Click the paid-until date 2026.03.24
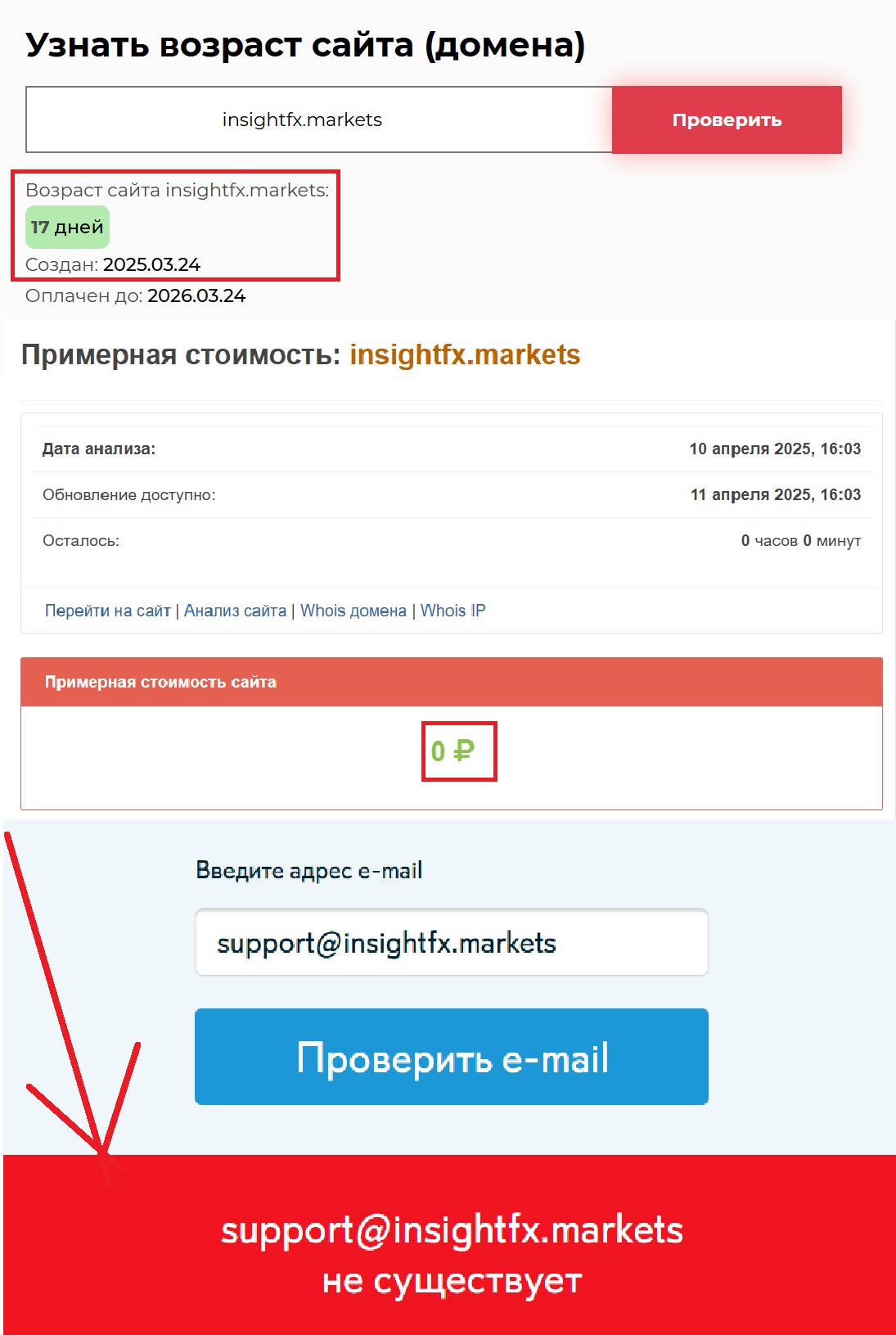The width and height of the screenshot is (896, 1335). point(196,295)
